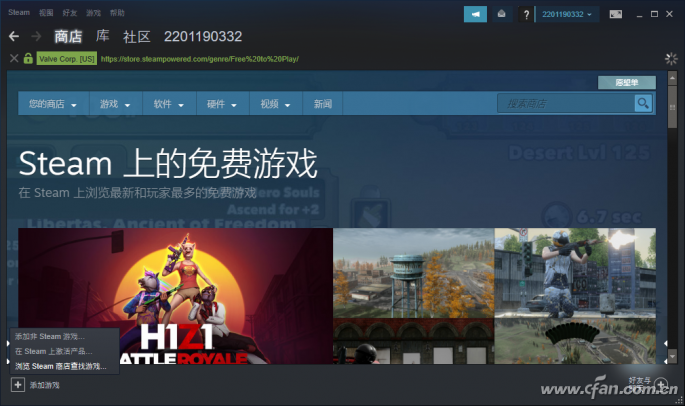Click the Steam 上的免费游戏 heading
Image resolution: width=685 pixels, height=406 pixels.
pyautogui.click(x=168, y=163)
